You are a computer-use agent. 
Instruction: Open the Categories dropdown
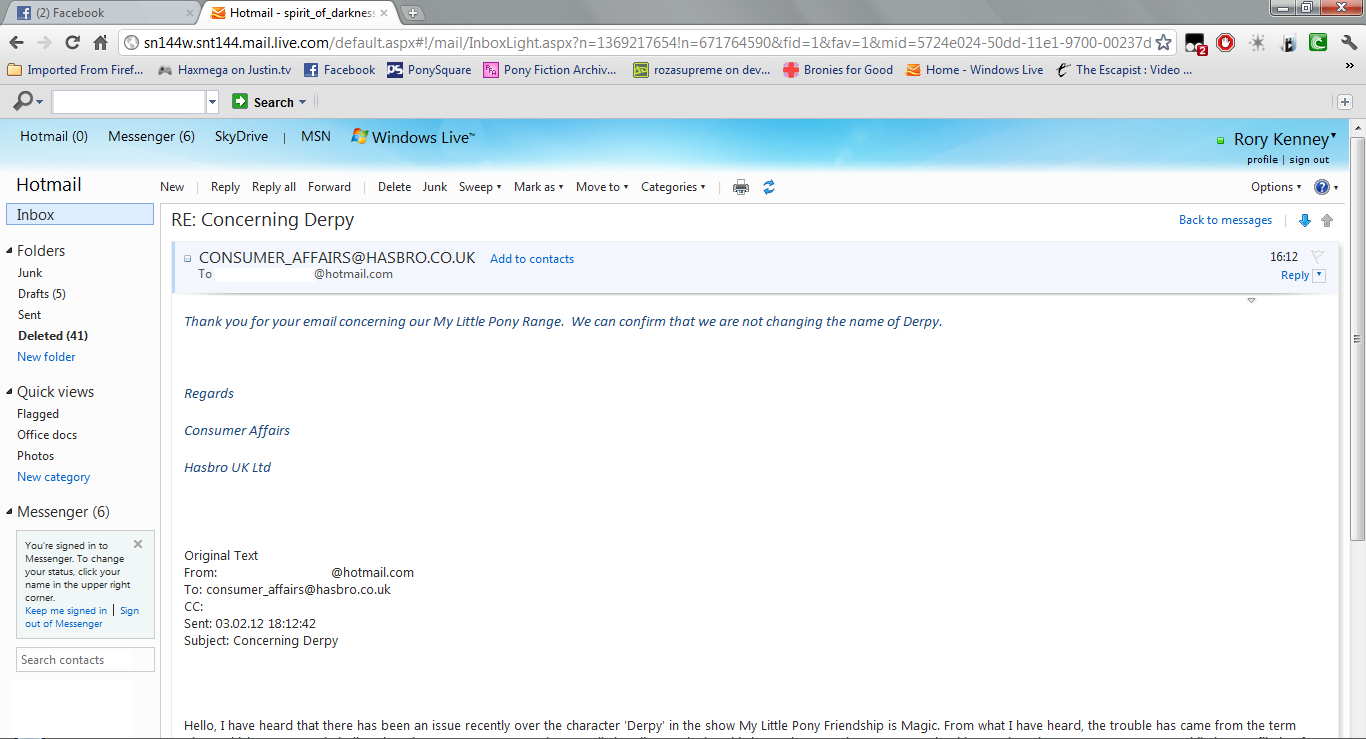(673, 187)
